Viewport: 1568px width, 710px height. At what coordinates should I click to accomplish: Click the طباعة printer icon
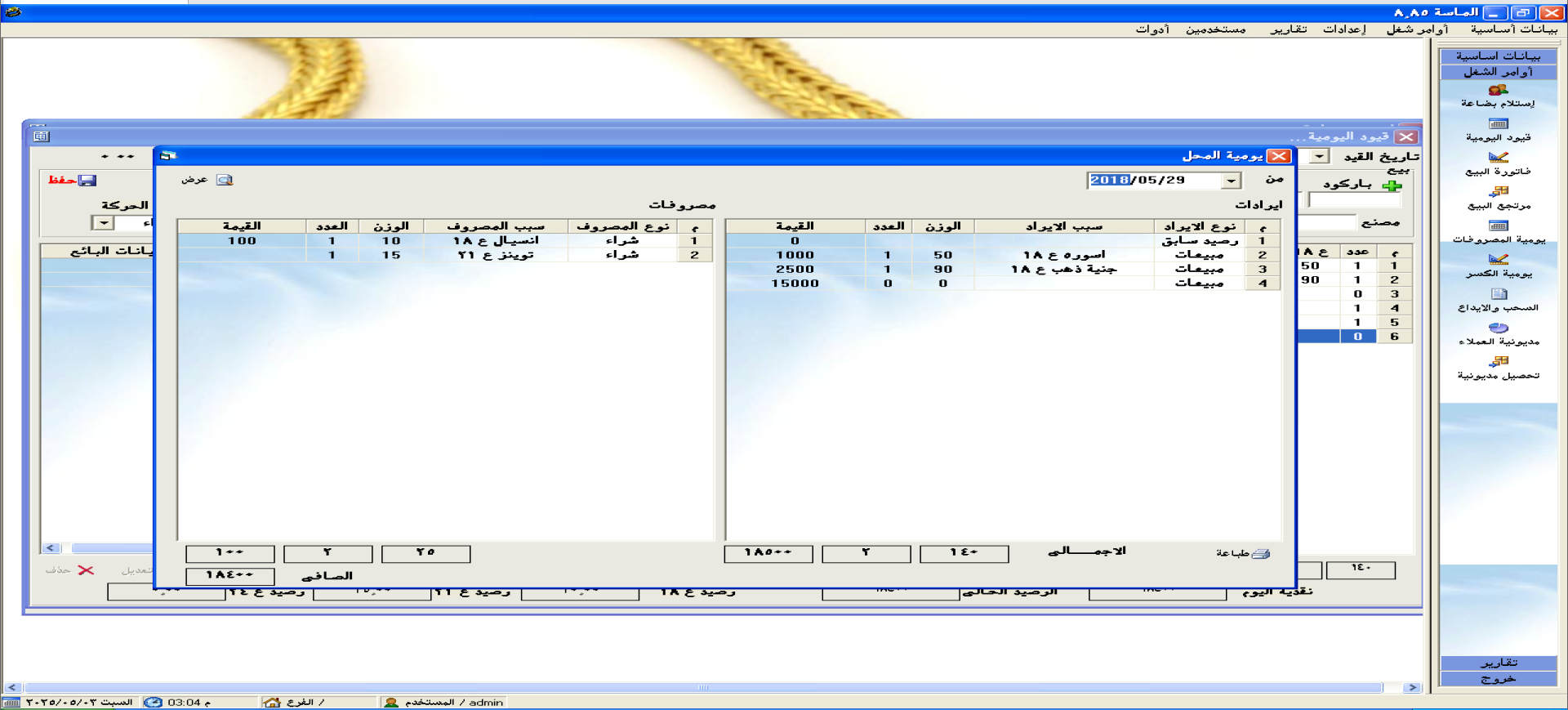[1260, 554]
